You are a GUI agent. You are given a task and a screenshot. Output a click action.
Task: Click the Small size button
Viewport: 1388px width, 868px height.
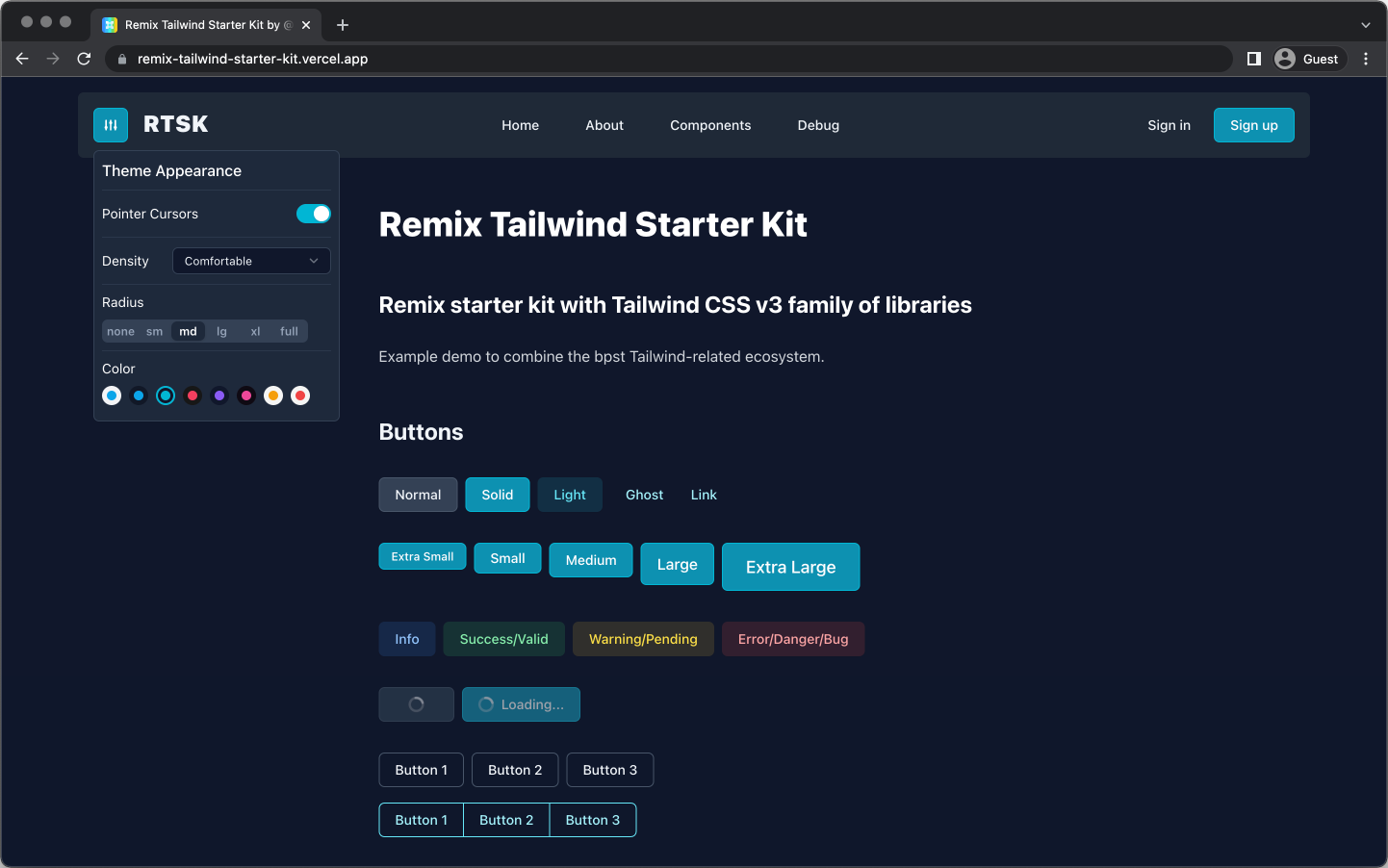[x=507, y=558]
